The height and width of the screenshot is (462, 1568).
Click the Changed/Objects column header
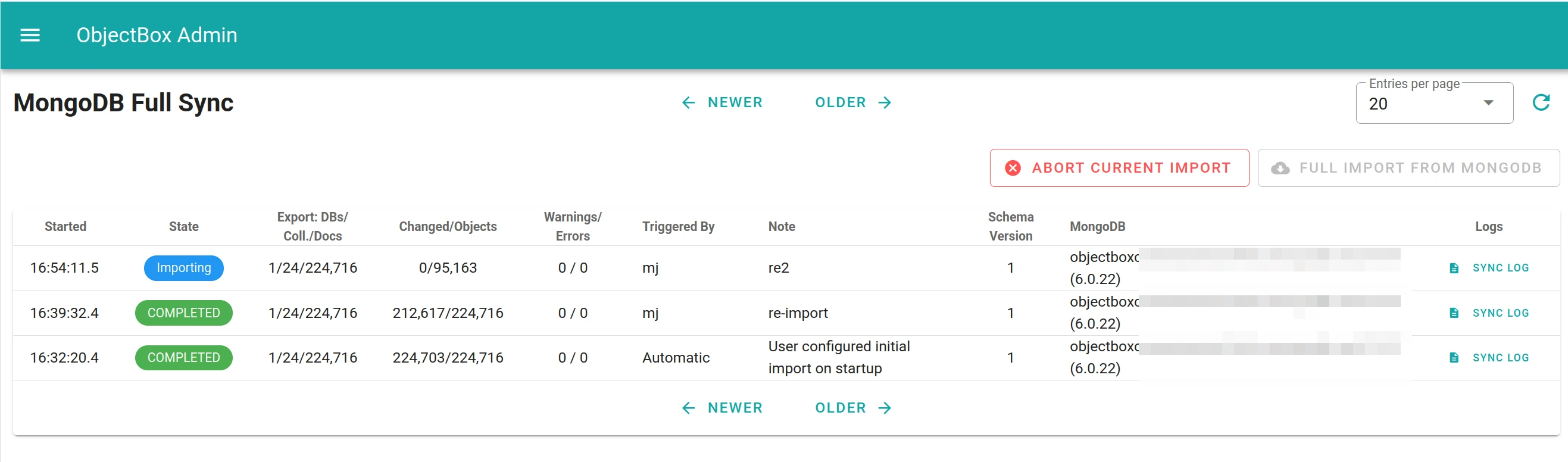448,226
